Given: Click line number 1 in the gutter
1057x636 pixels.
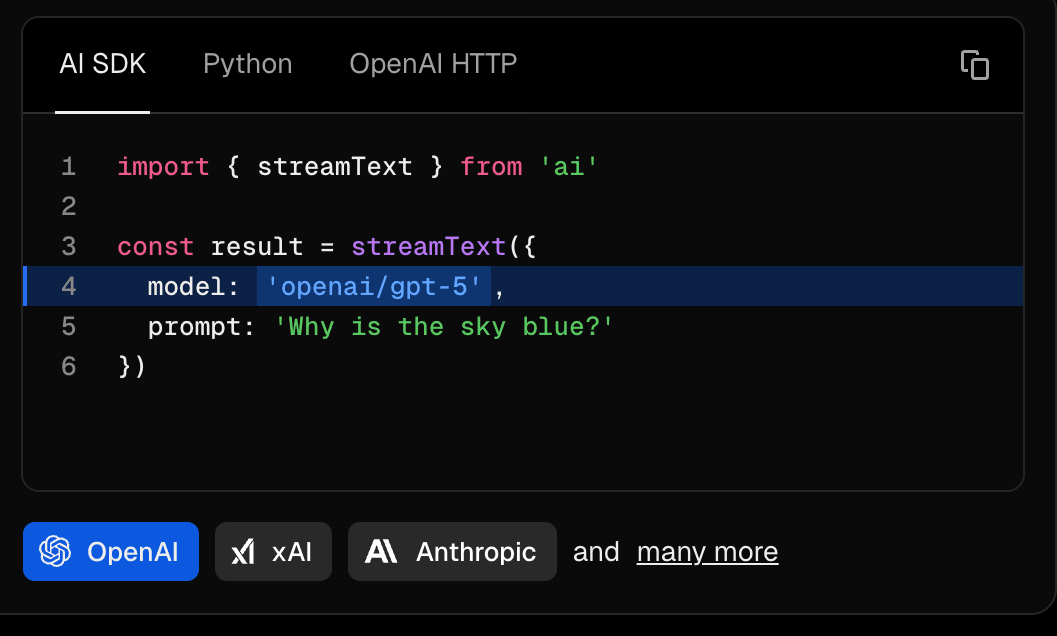Looking at the screenshot, I should pyautogui.click(x=69, y=167).
